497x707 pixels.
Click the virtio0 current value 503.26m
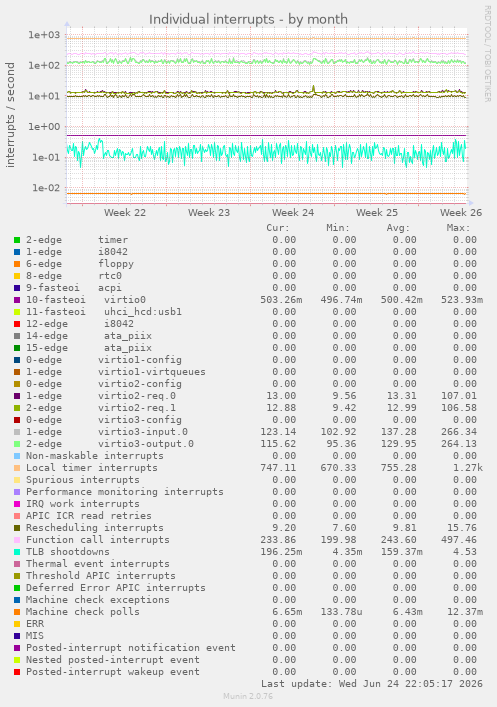[281, 300]
